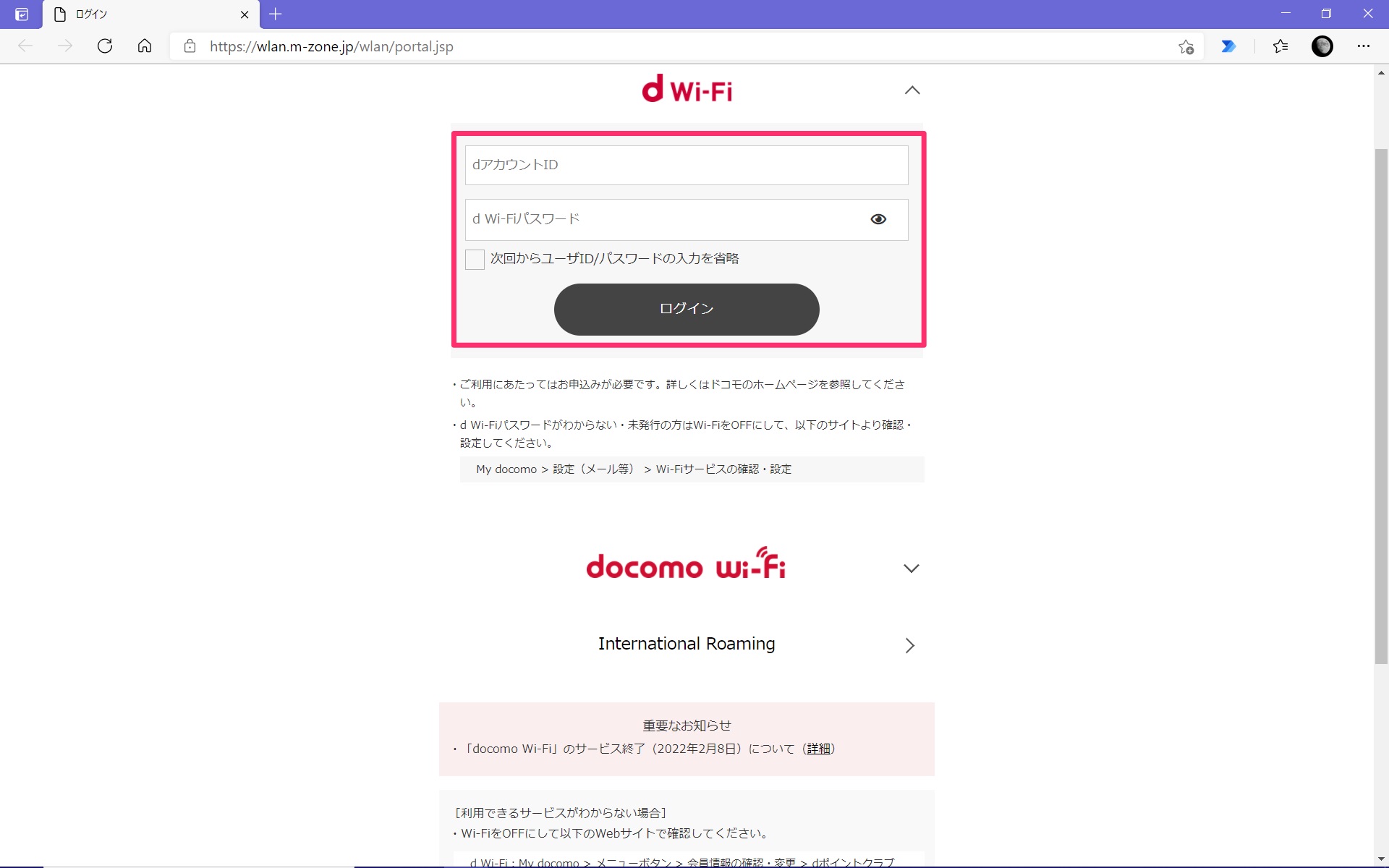Open the 詳細 link in notice
This screenshot has width=1389, height=868.
[818, 749]
